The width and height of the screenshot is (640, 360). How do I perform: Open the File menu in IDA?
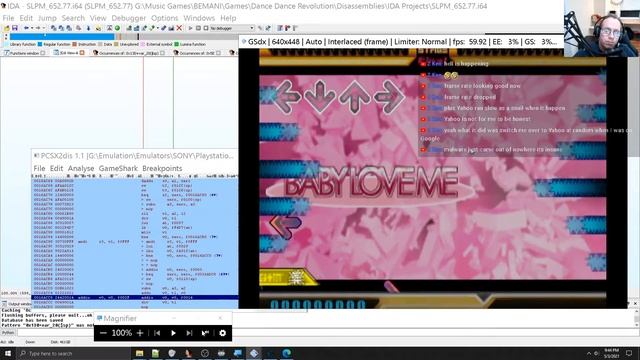click(x=8, y=18)
